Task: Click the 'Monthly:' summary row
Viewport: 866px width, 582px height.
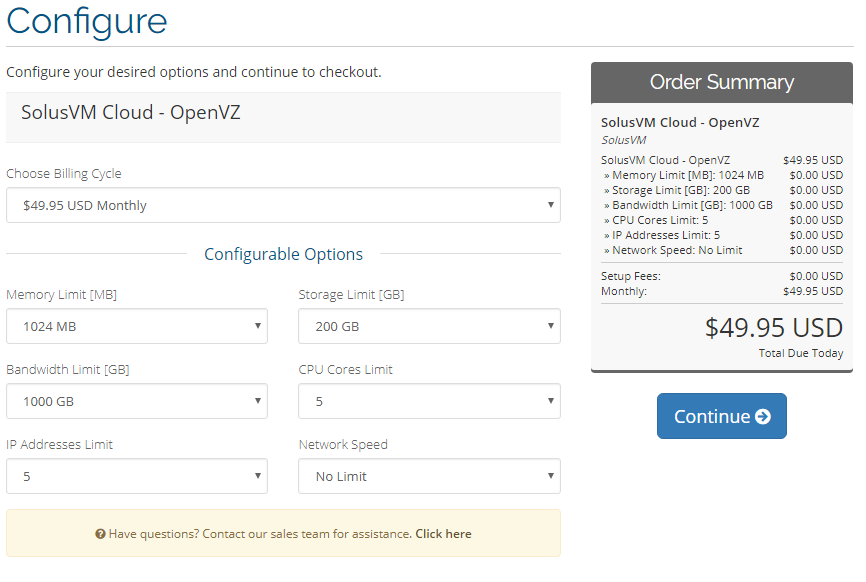Action: [x=722, y=291]
